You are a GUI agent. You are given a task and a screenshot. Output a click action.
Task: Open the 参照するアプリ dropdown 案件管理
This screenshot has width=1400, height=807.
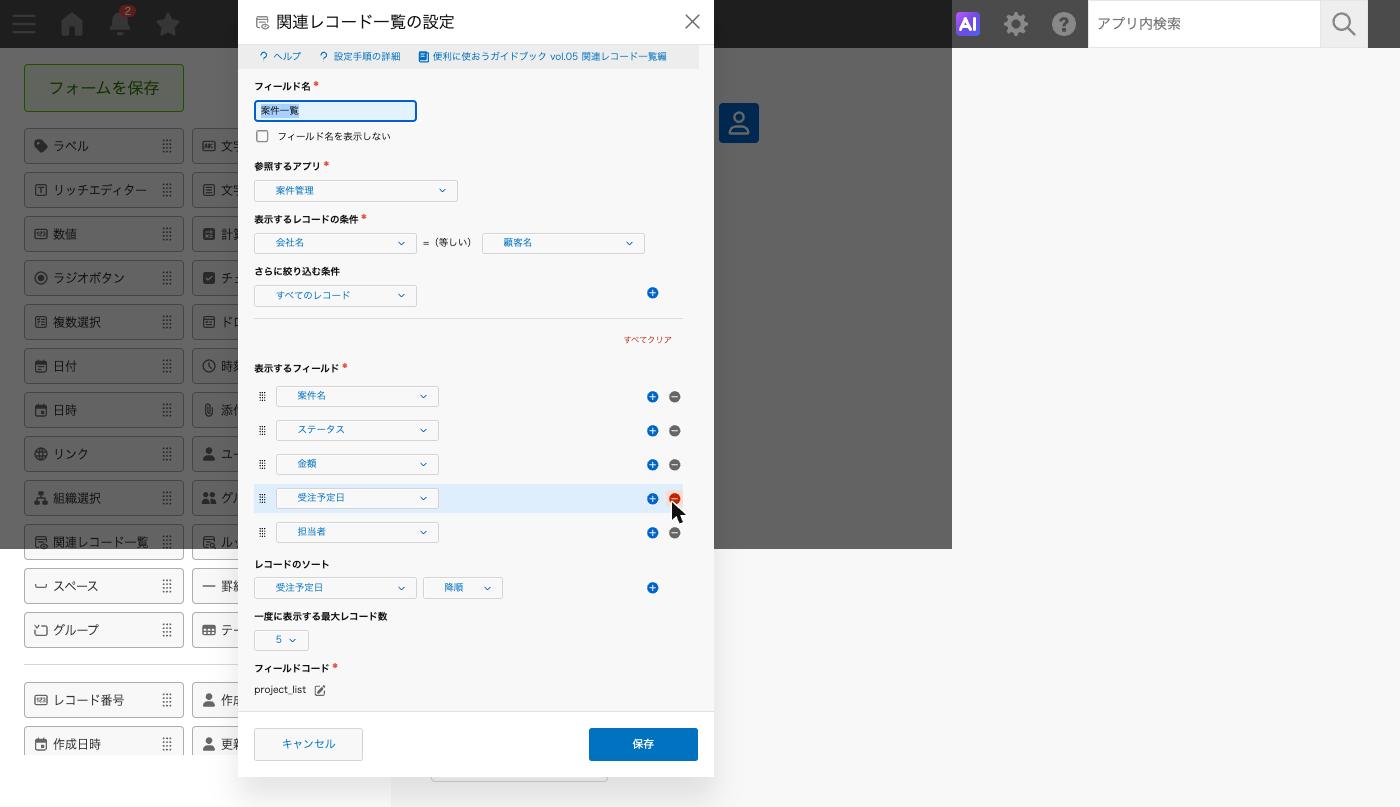click(356, 191)
